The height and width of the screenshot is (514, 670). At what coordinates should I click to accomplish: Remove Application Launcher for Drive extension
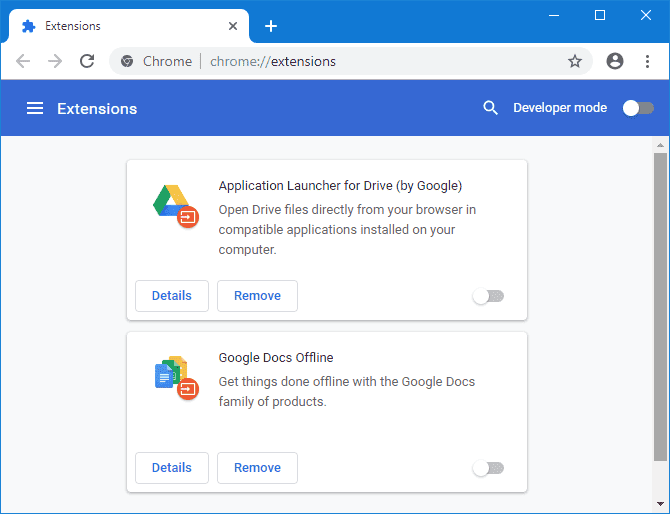[x=257, y=296]
